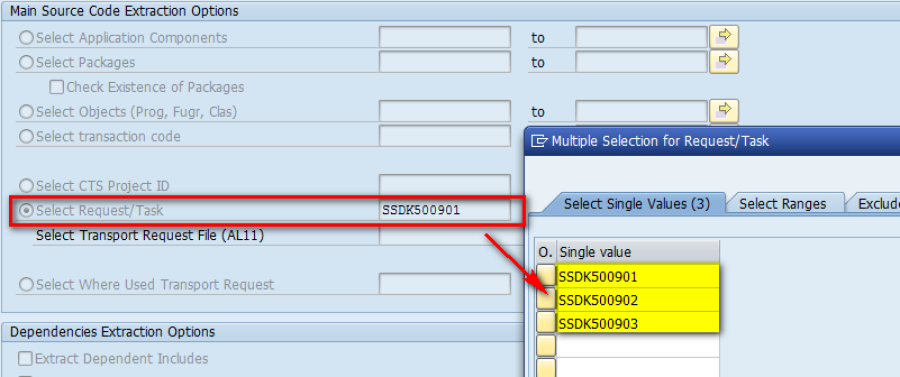Tick Extract Dependent Includes checkbox

pyautogui.click(x=25, y=359)
